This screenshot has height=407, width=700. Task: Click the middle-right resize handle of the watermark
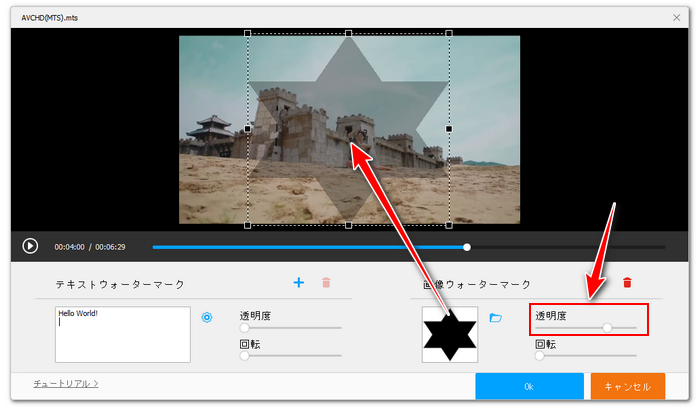point(449,129)
